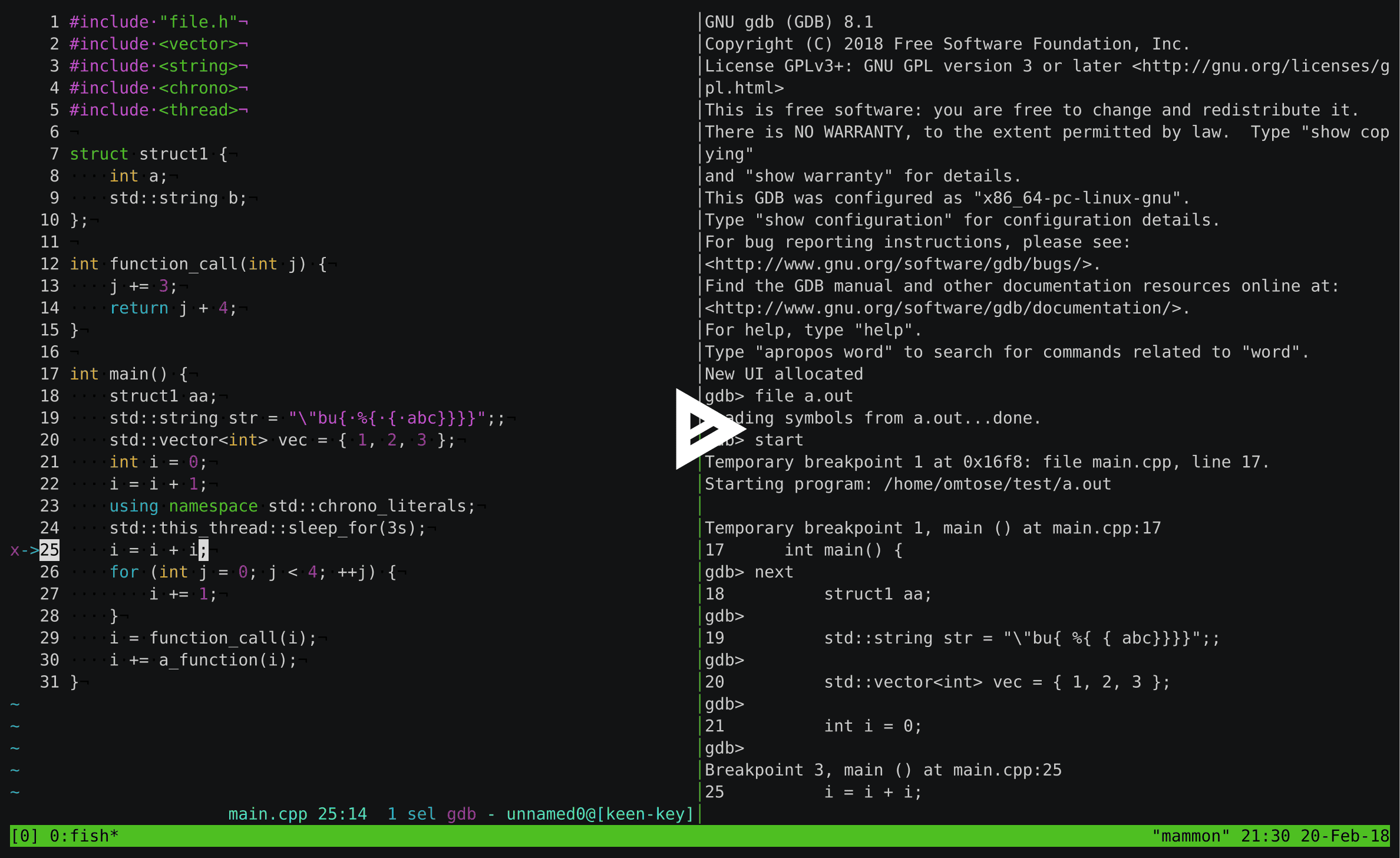Click 'int function_call(int j) {' on line 12
Viewport: 1400px width, 858px height.
point(199,264)
